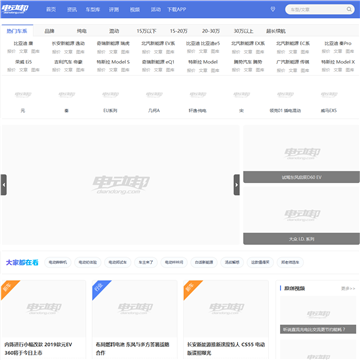The width and height of the screenshot is (360, 360).
Task: Go to previous carousel slide arrow
Action: tap(4, 185)
